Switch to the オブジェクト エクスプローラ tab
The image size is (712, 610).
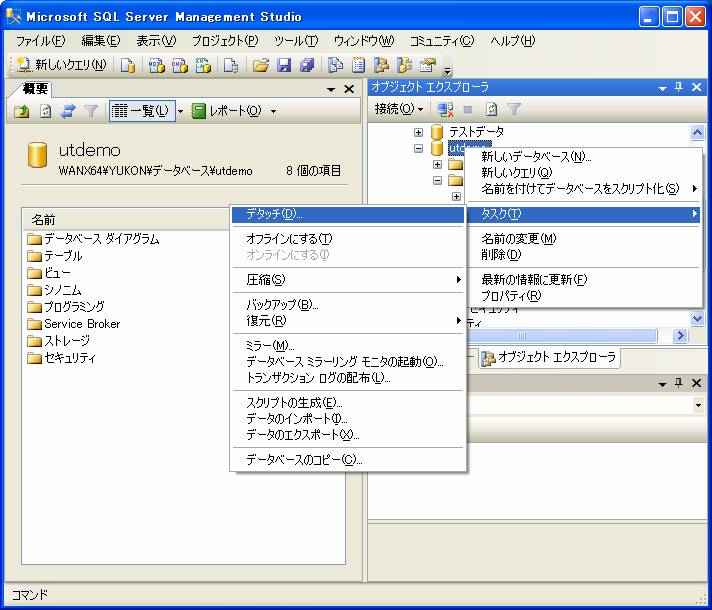pyautogui.click(x=548, y=357)
